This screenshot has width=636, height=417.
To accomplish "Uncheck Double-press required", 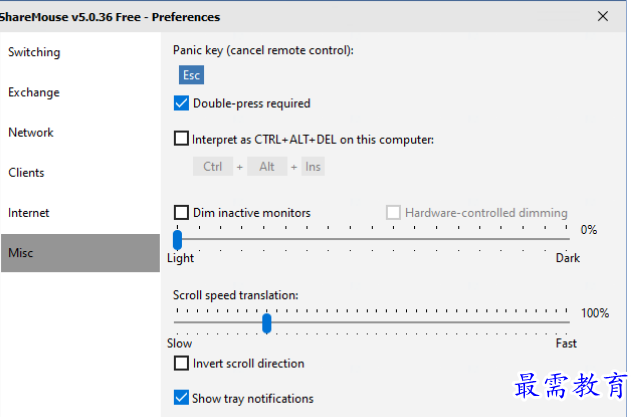I will pyautogui.click(x=181, y=103).
